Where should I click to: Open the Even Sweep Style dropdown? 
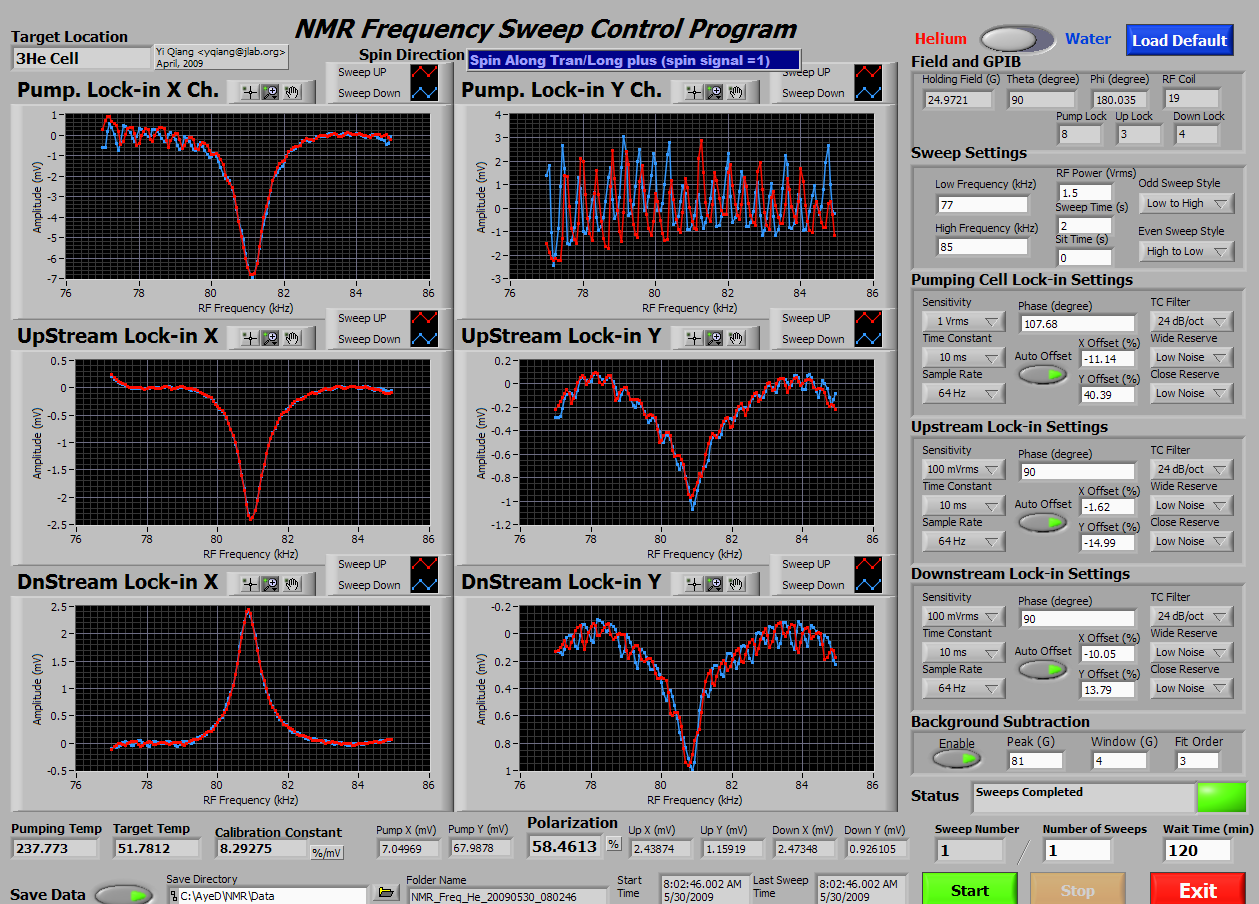1186,251
